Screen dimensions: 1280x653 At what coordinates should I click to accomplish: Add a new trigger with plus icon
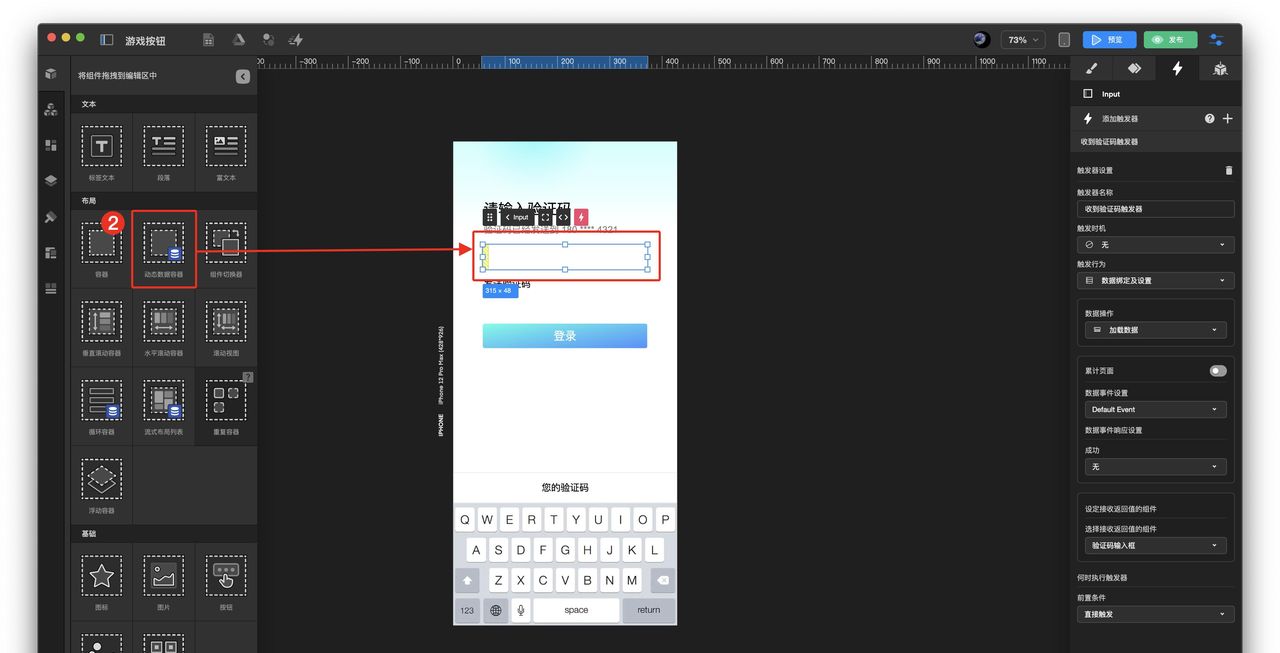1228,118
